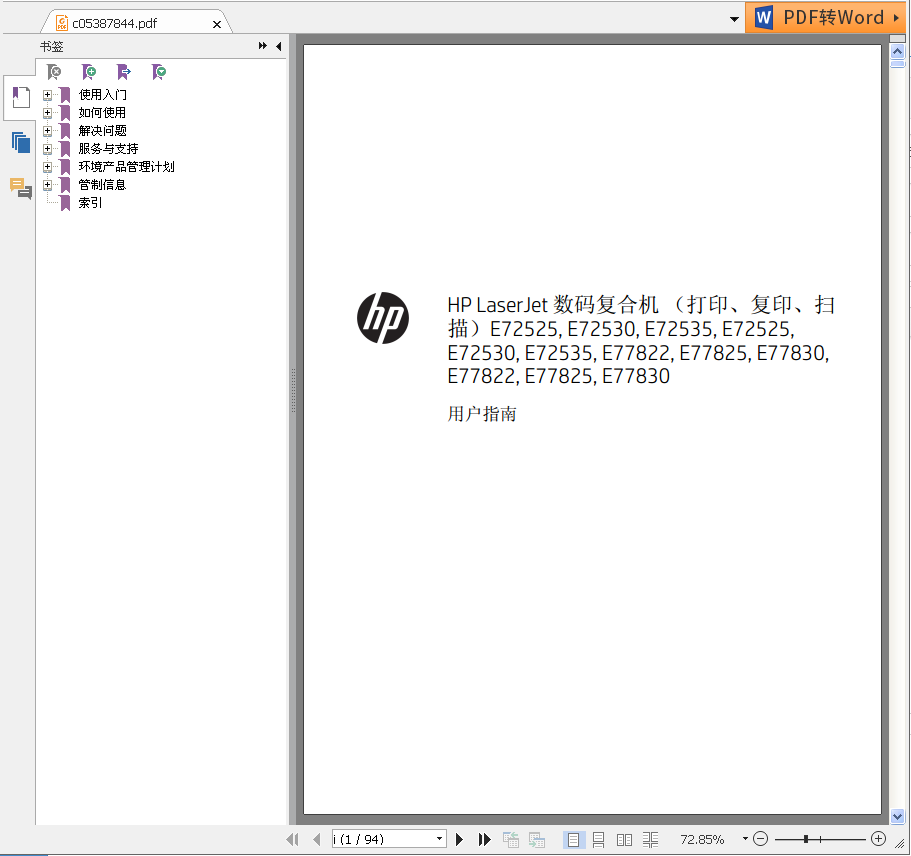Image resolution: width=911 pixels, height=856 pixels.
Task: Open the Bookmarks side panel tab
Action: pos(21,97)
